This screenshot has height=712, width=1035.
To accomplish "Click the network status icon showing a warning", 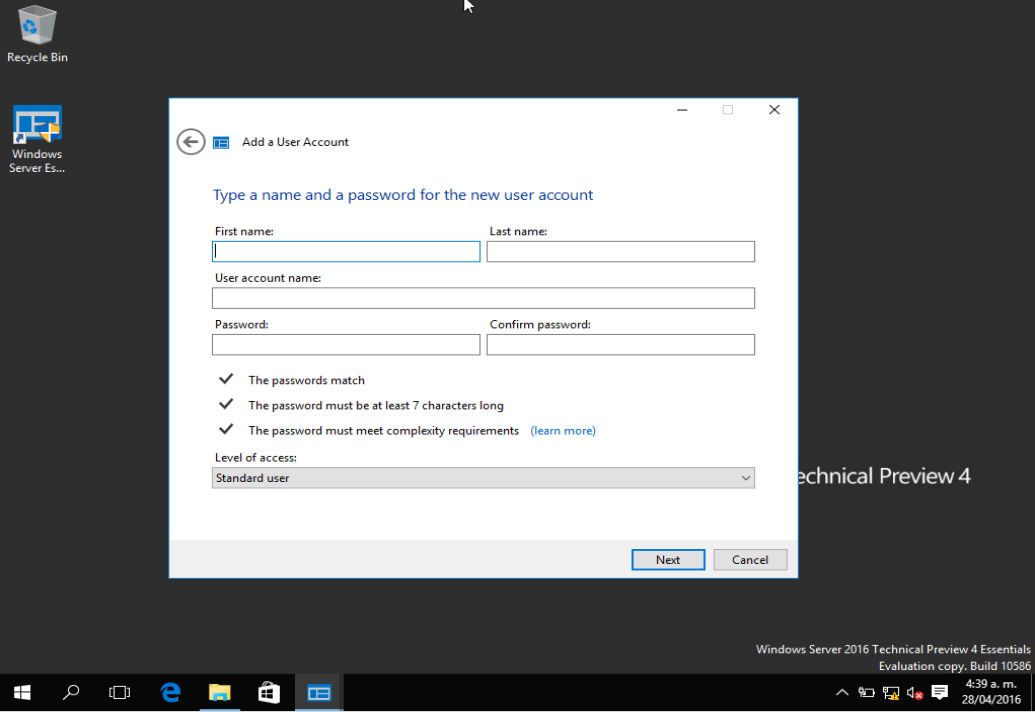I will click(889, 692).
